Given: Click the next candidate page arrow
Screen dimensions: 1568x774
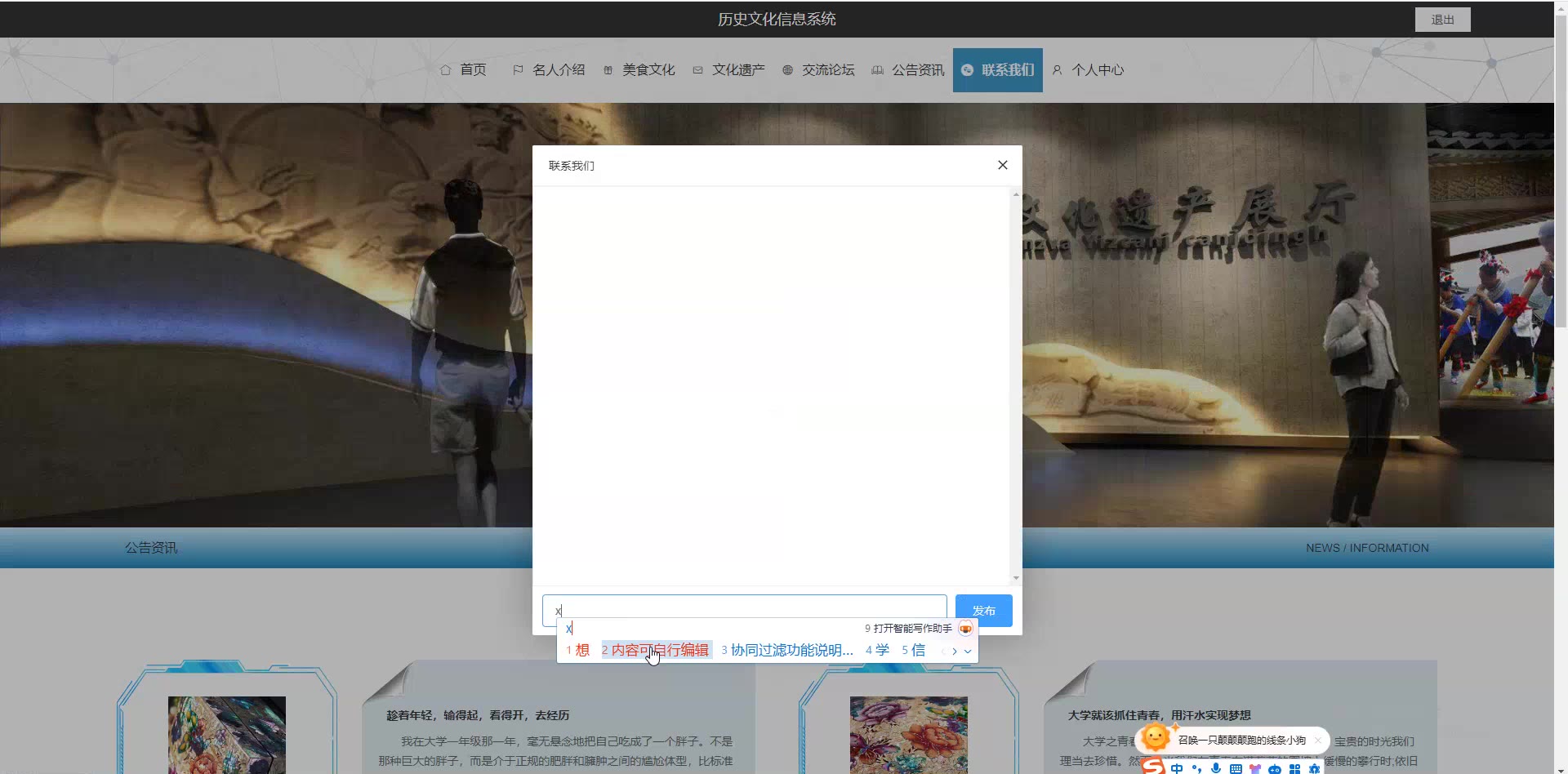Looking at the screenshot, I should pyautogui.click(x=955, y=652).
